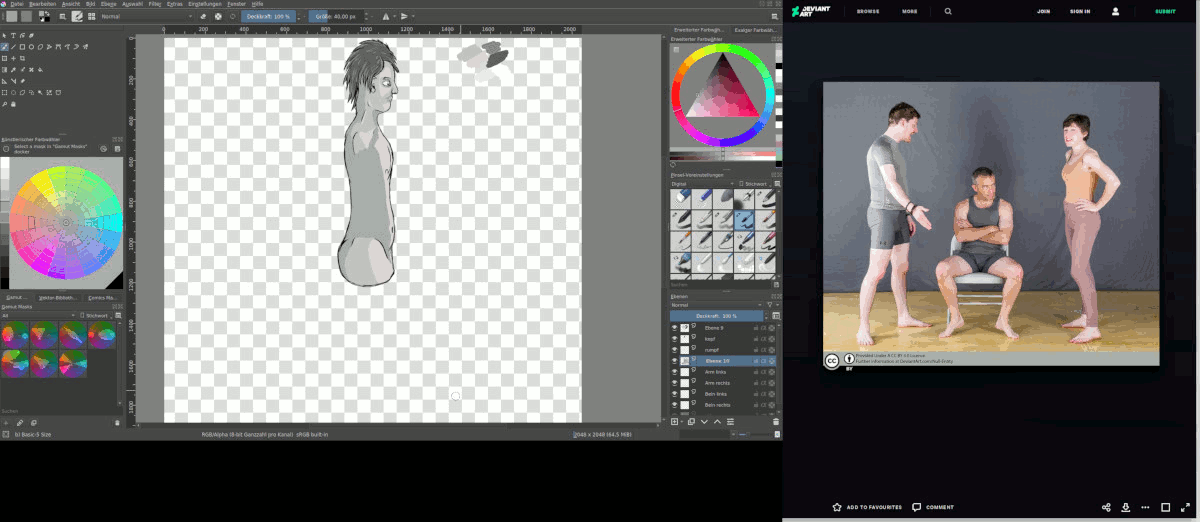Select the Pan hand tool

pos(13,104)
